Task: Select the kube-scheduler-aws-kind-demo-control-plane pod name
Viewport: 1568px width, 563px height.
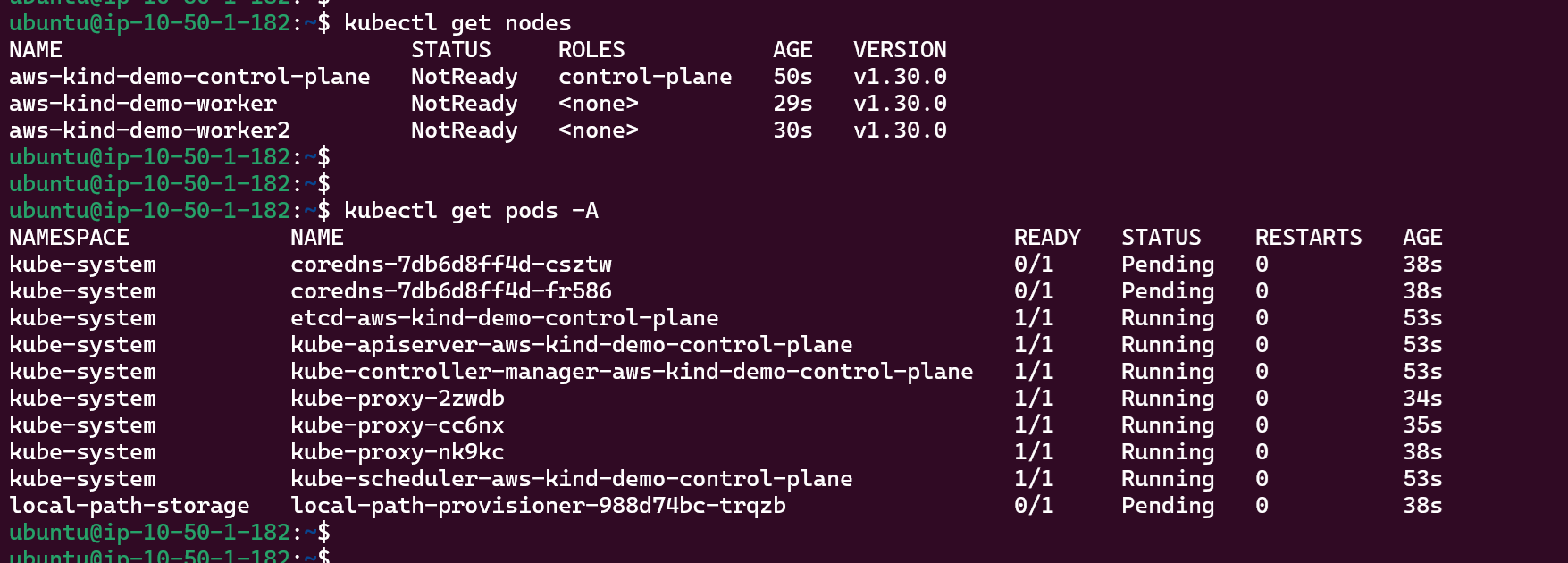Action: tap(571, 479)
